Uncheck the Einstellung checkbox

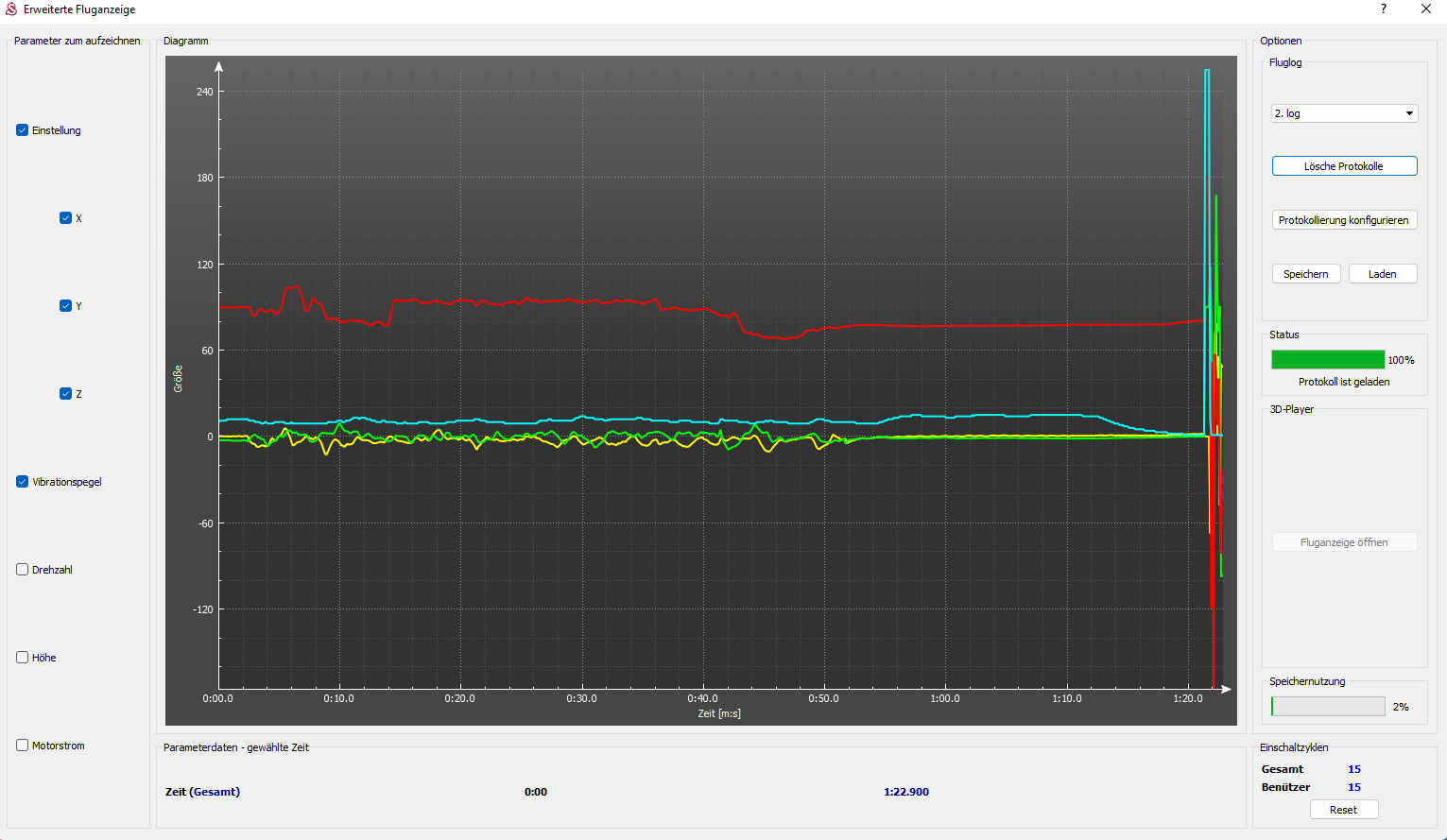[23, 130]
